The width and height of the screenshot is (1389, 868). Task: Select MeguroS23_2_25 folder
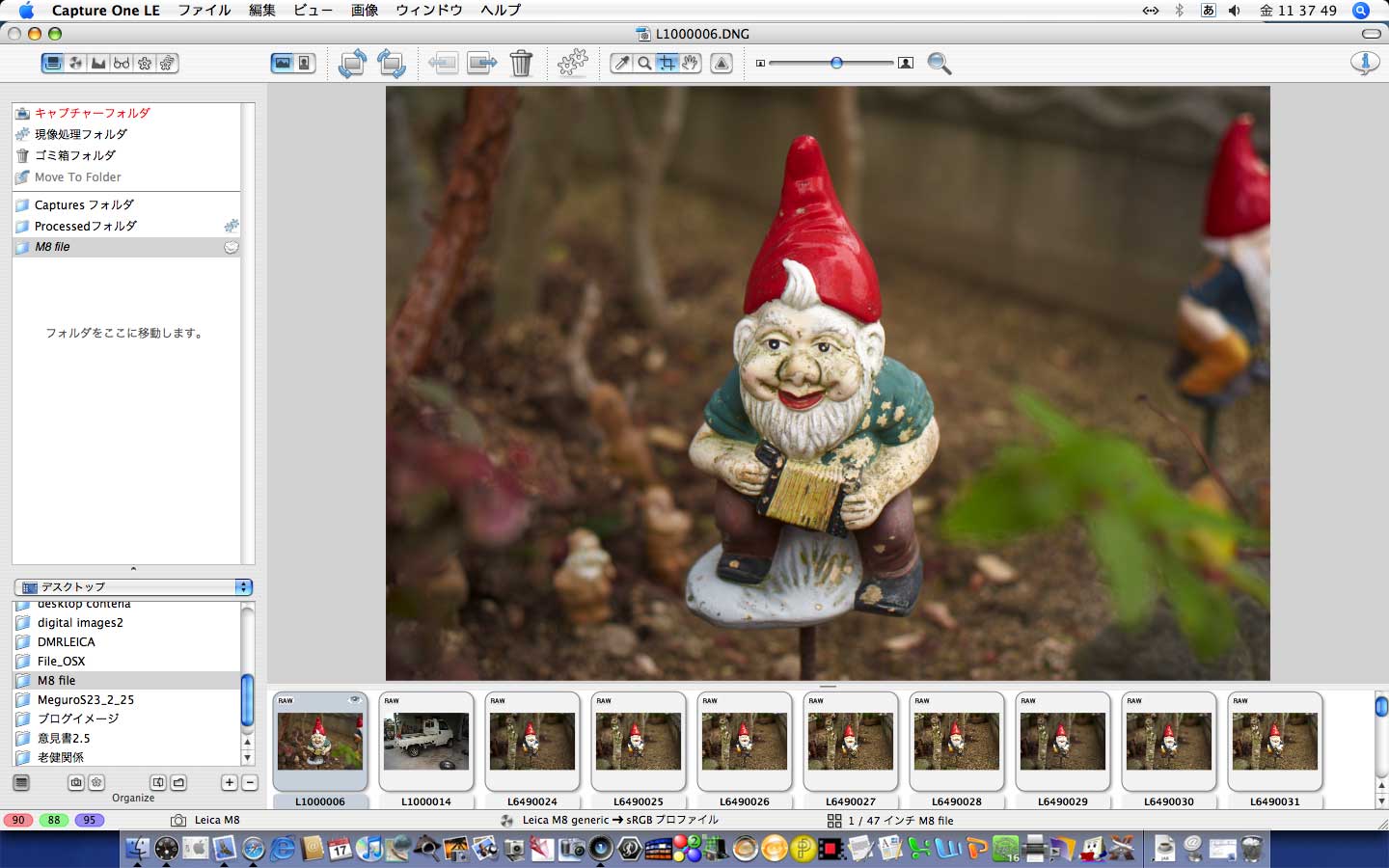[126, 699]
